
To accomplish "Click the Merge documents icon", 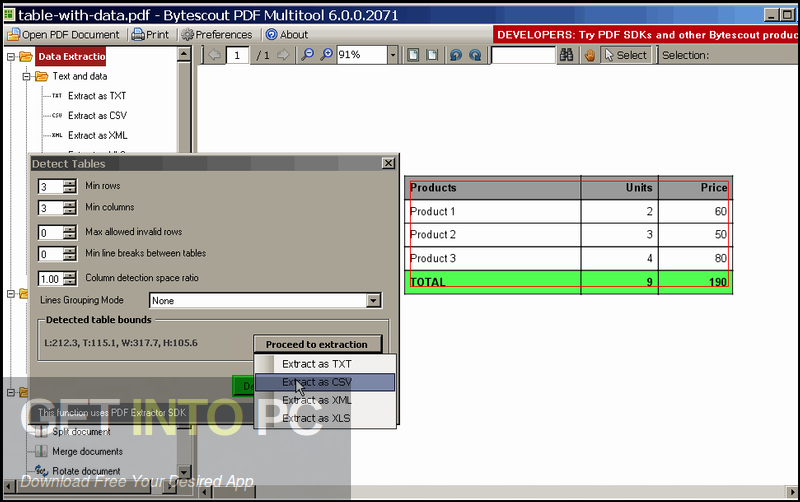I will point(41,451).
